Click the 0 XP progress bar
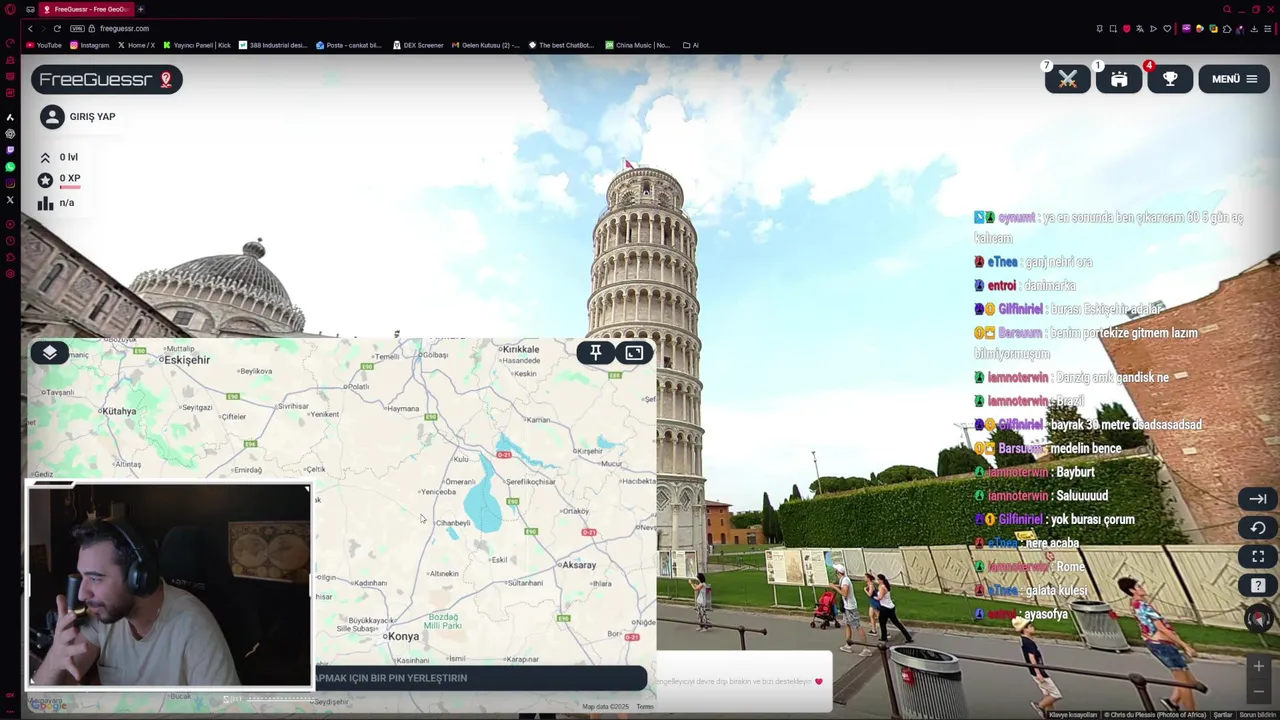 coord(70,186)
